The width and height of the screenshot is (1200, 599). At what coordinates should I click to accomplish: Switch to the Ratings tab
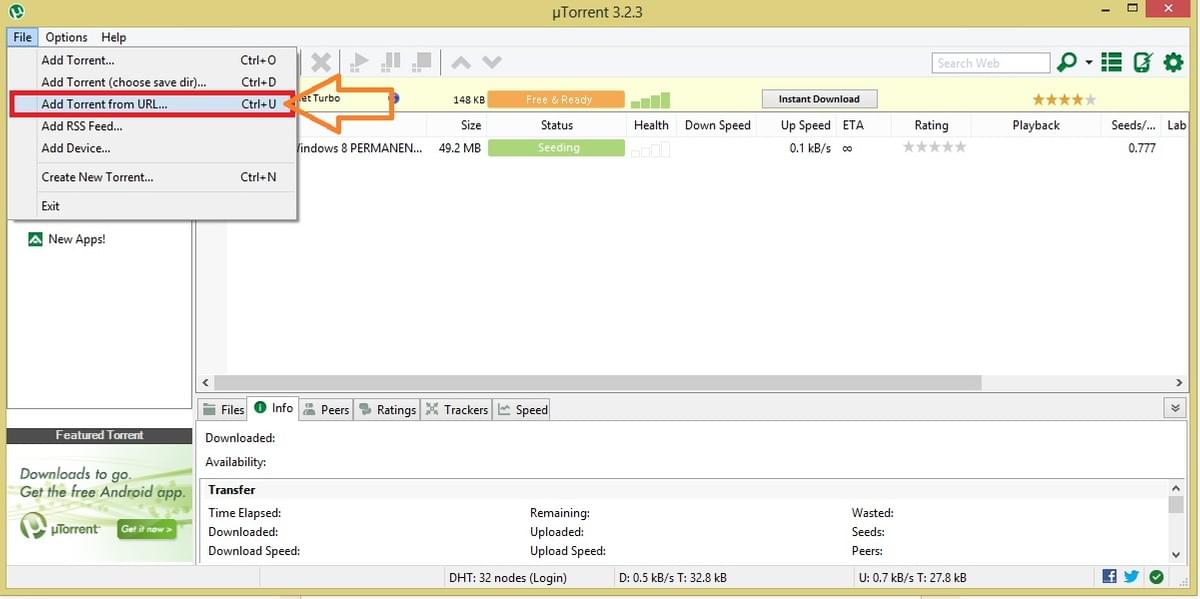tap(387, 409)
